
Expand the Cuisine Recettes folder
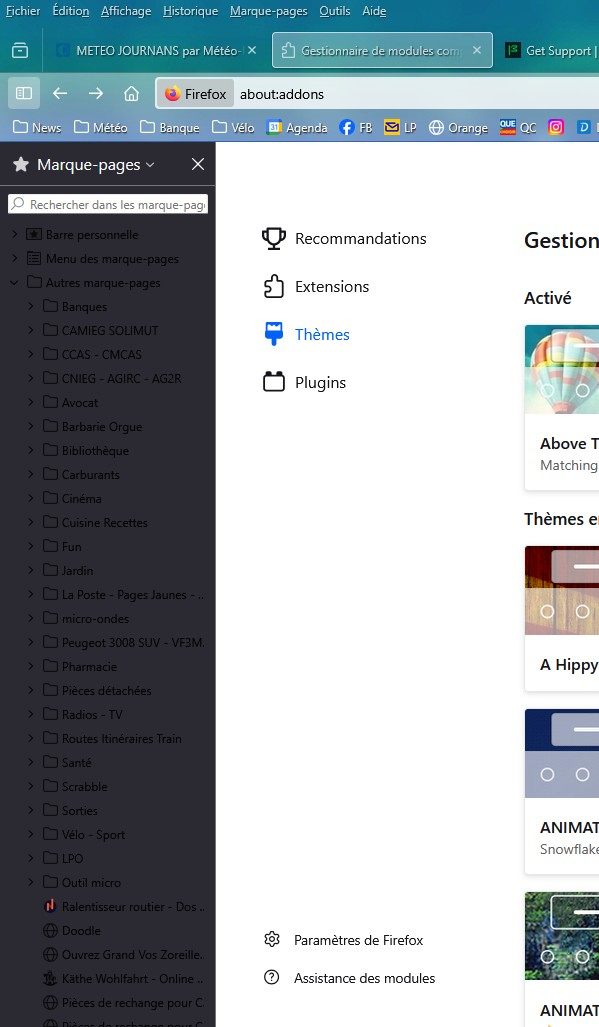pos(31,522)
